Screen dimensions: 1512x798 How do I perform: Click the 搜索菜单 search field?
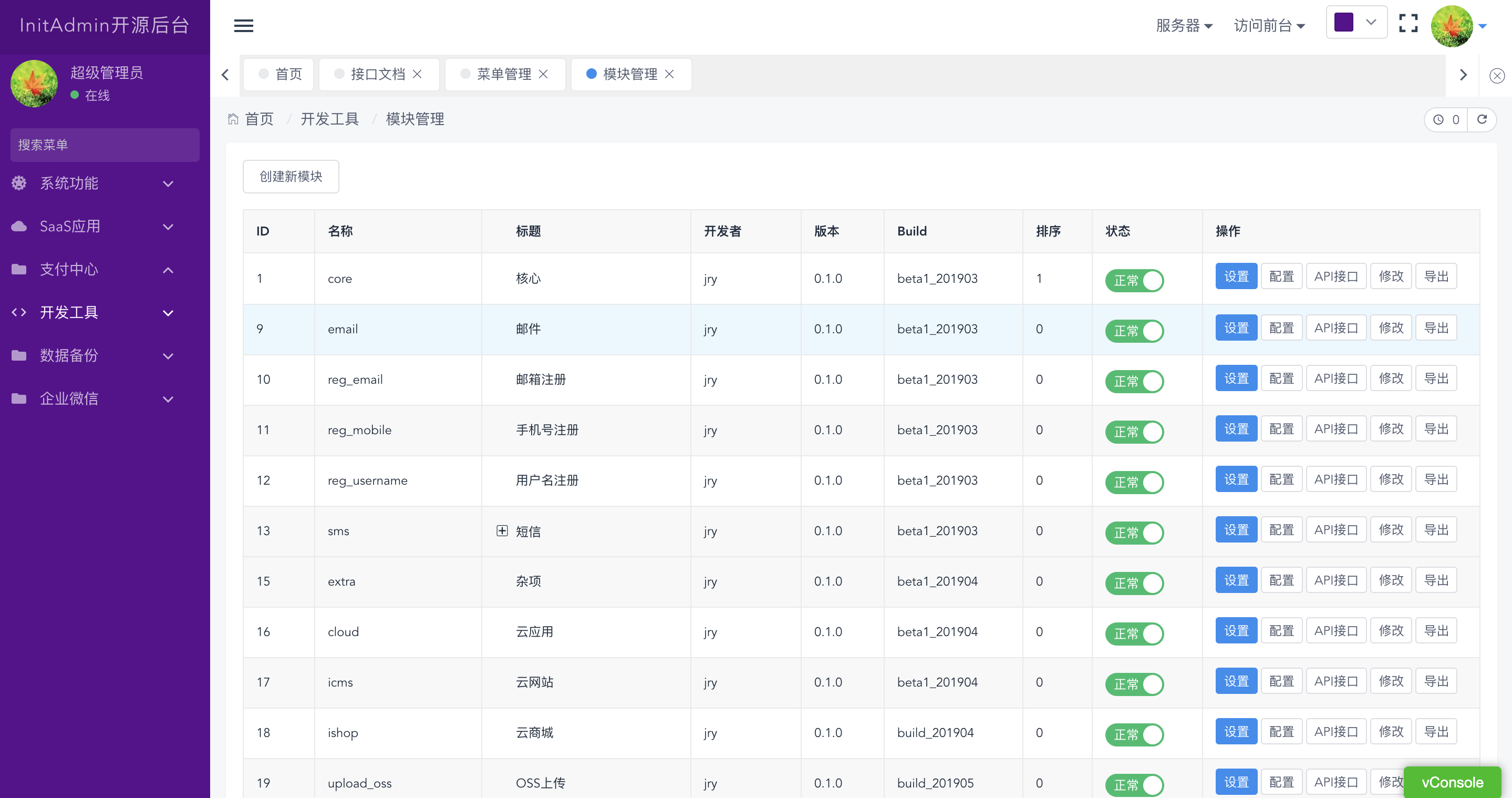(x=105, y=145)
